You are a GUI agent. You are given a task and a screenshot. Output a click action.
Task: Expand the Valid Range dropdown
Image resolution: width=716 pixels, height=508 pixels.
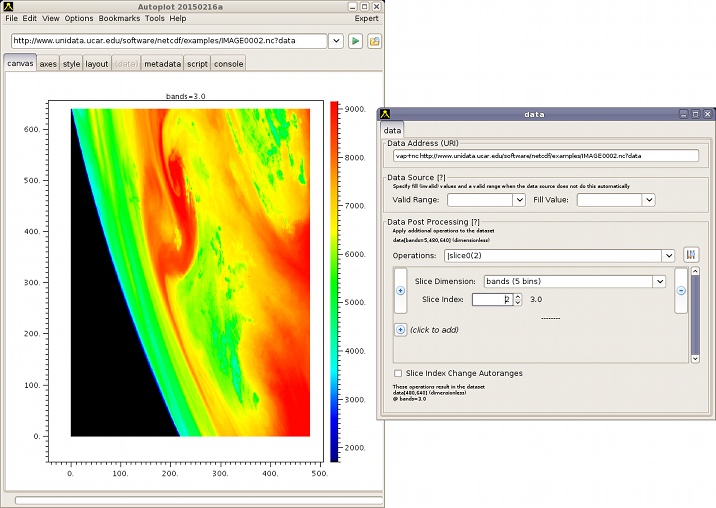tap(518, 200)
